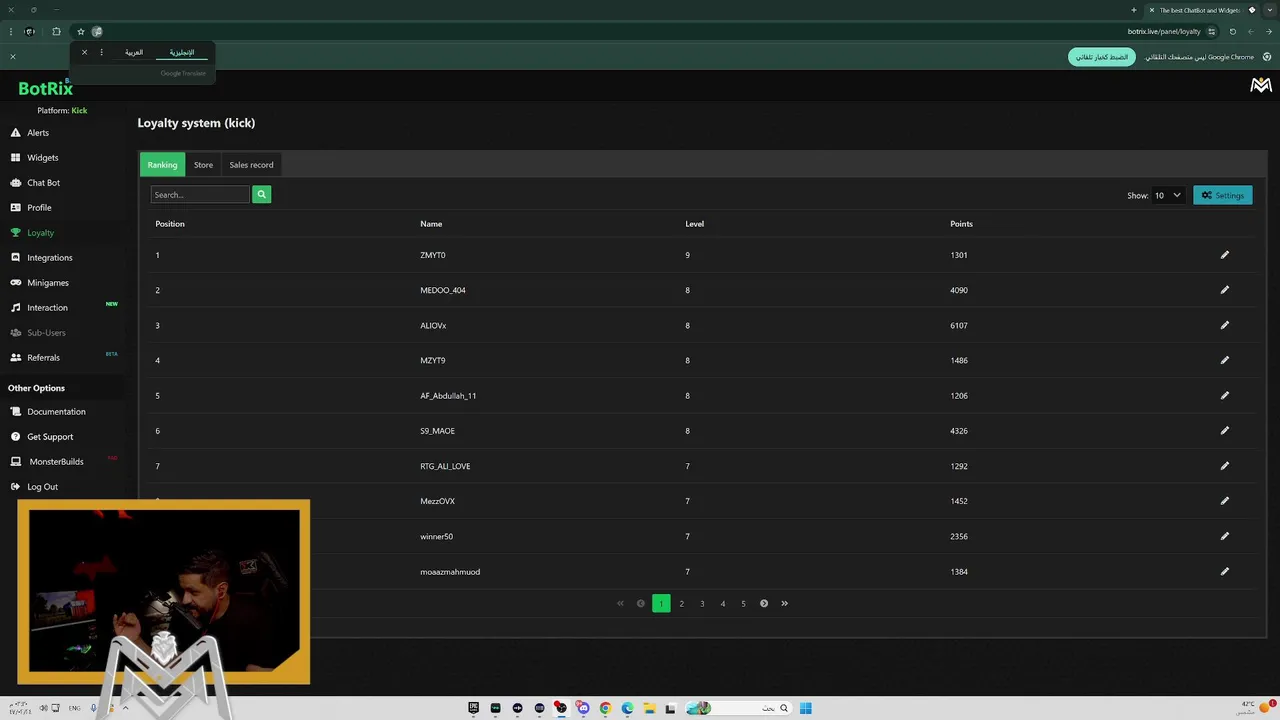Select Arabic (العربية) in translate popup
This screenshot has width=1280, height=720.
point(134,52)
